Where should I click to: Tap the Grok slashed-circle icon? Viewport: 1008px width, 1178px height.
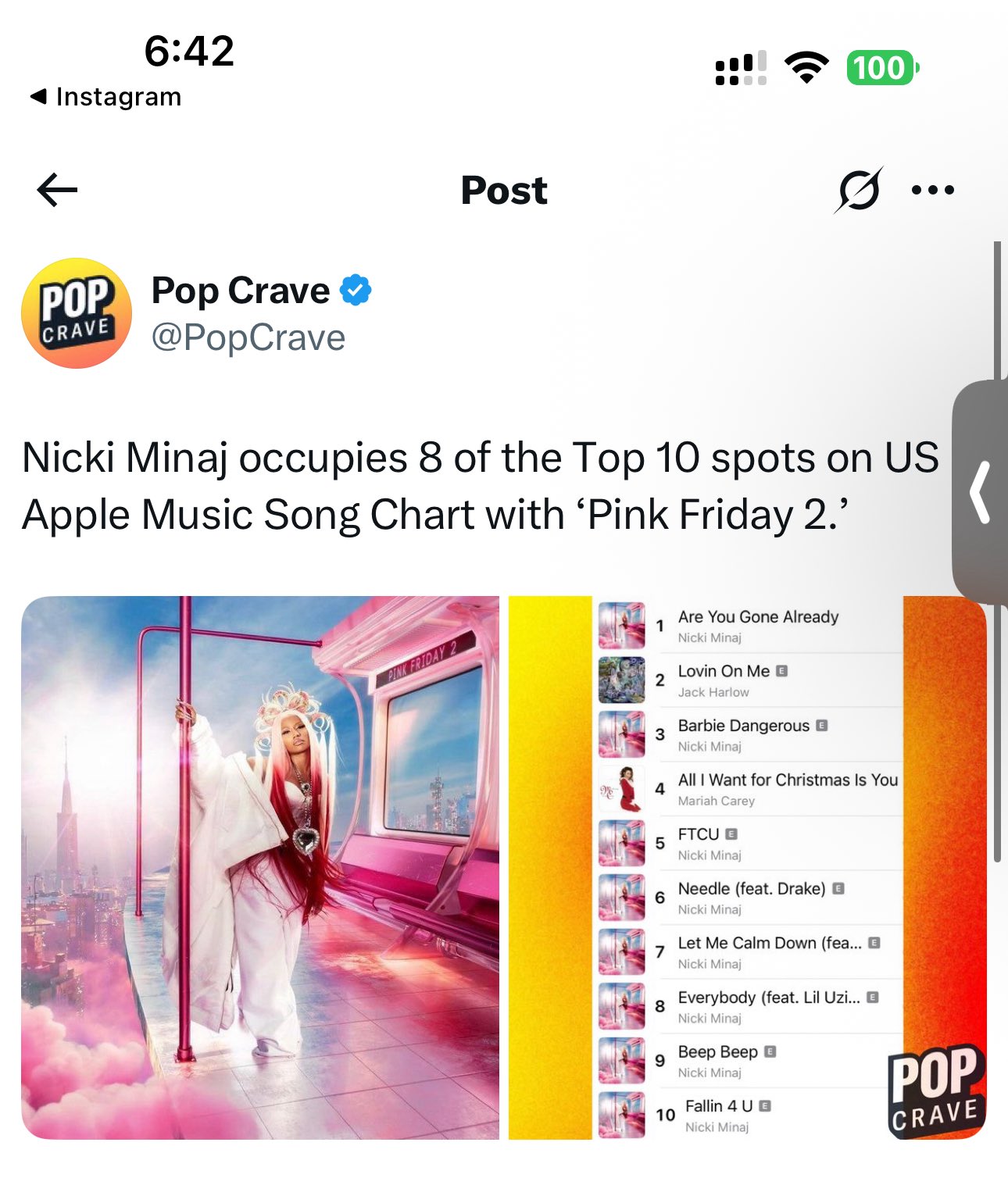point(859,190)
